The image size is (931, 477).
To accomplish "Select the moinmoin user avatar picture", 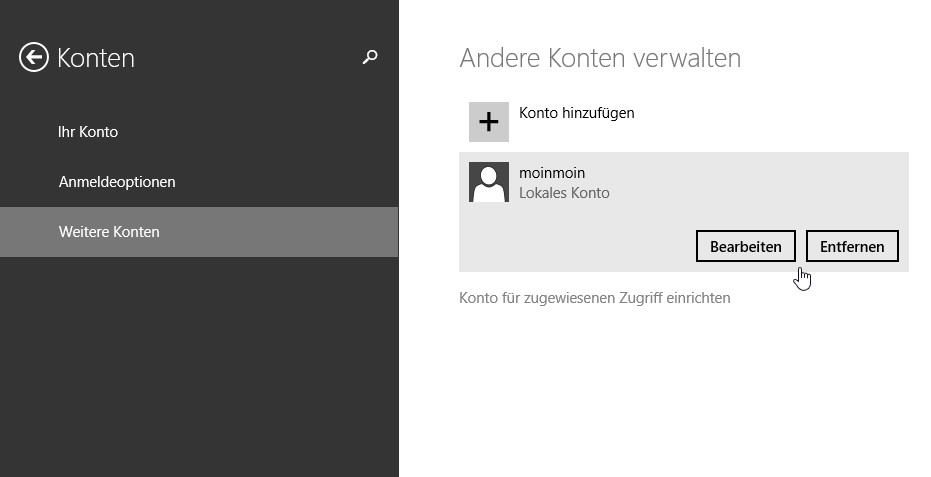I will point(489,182).
